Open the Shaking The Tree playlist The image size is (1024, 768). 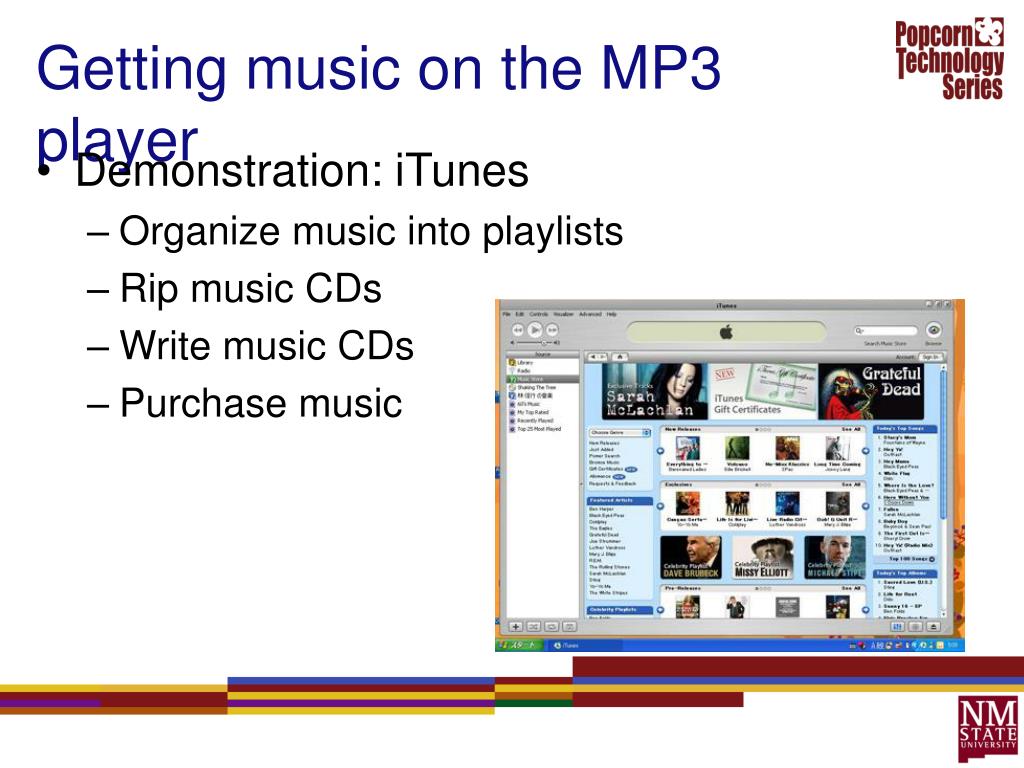point(543,387)
